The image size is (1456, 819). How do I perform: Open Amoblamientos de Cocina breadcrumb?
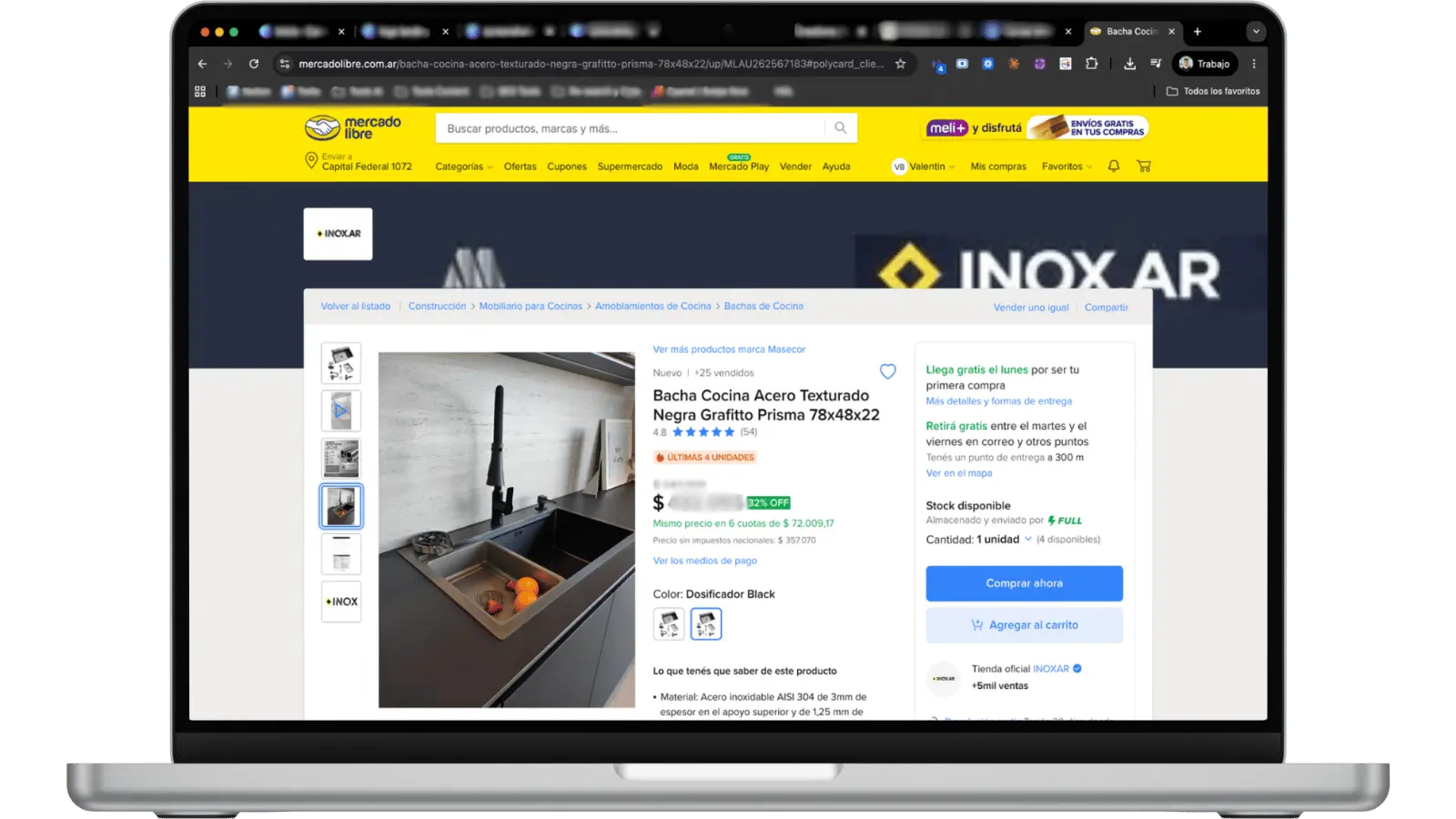click(652, 307)
